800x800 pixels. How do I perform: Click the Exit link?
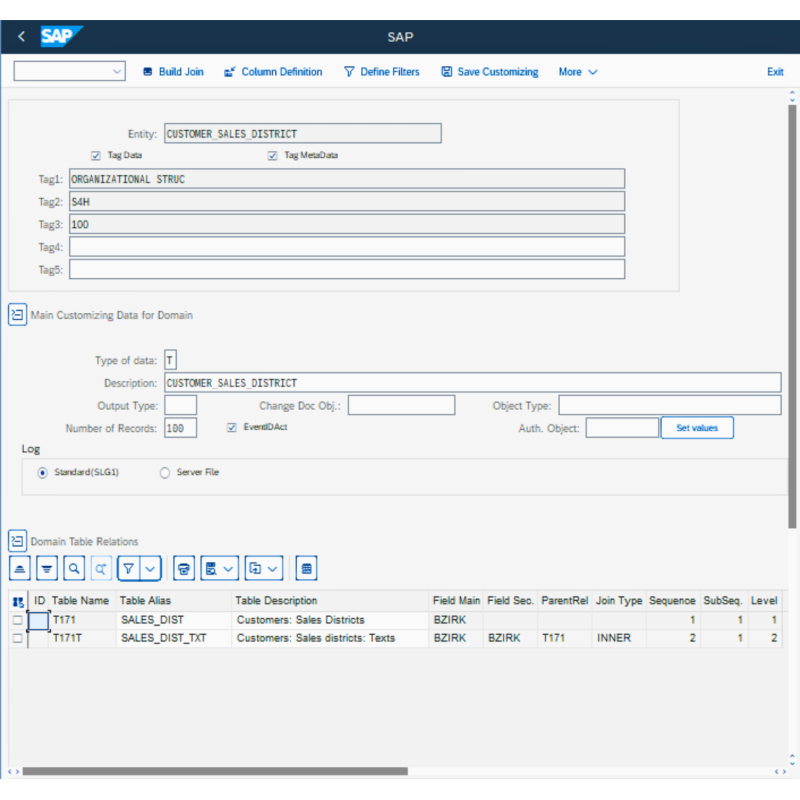click(775, 72)
